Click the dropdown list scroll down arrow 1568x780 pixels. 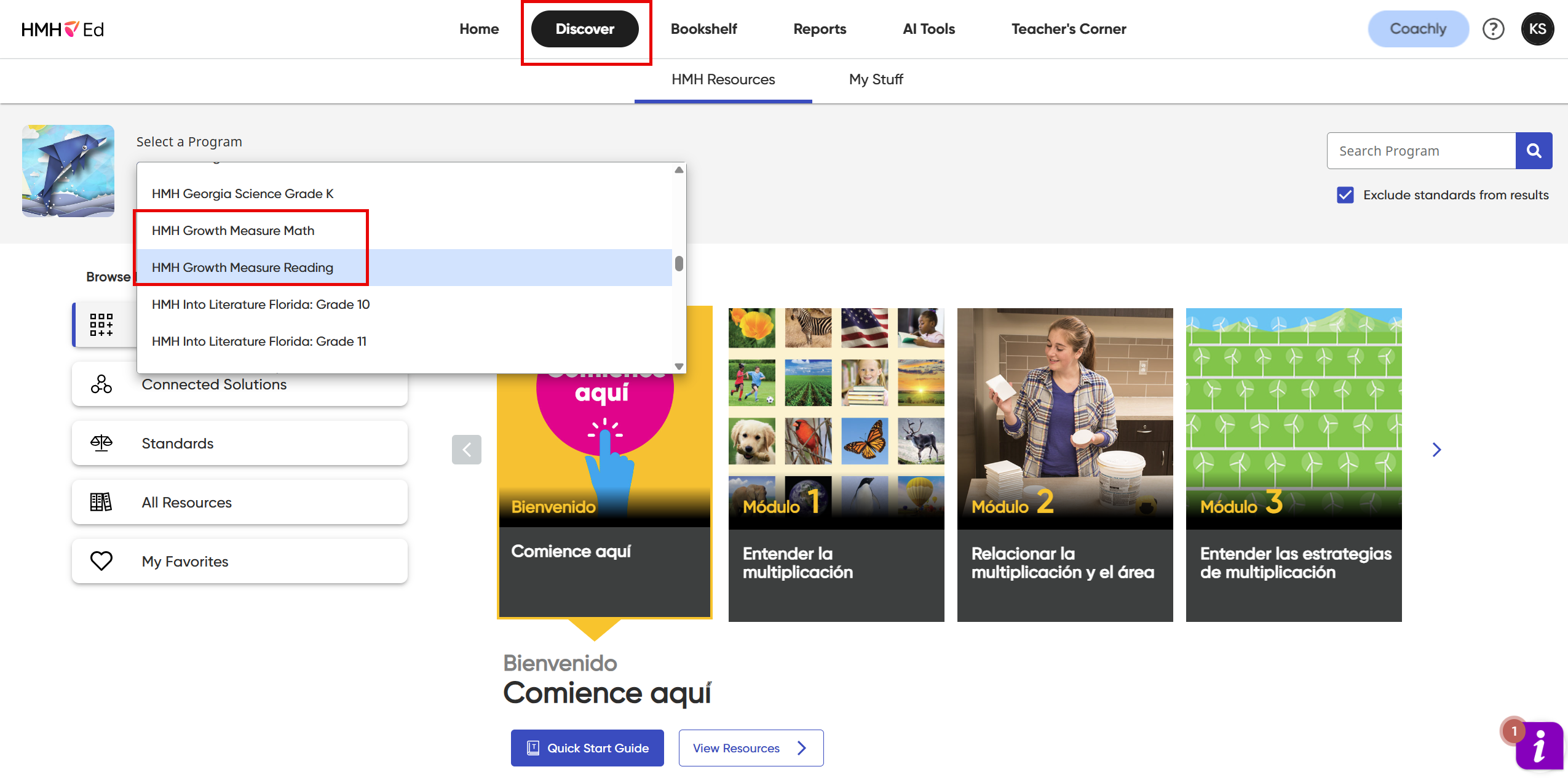679,366
